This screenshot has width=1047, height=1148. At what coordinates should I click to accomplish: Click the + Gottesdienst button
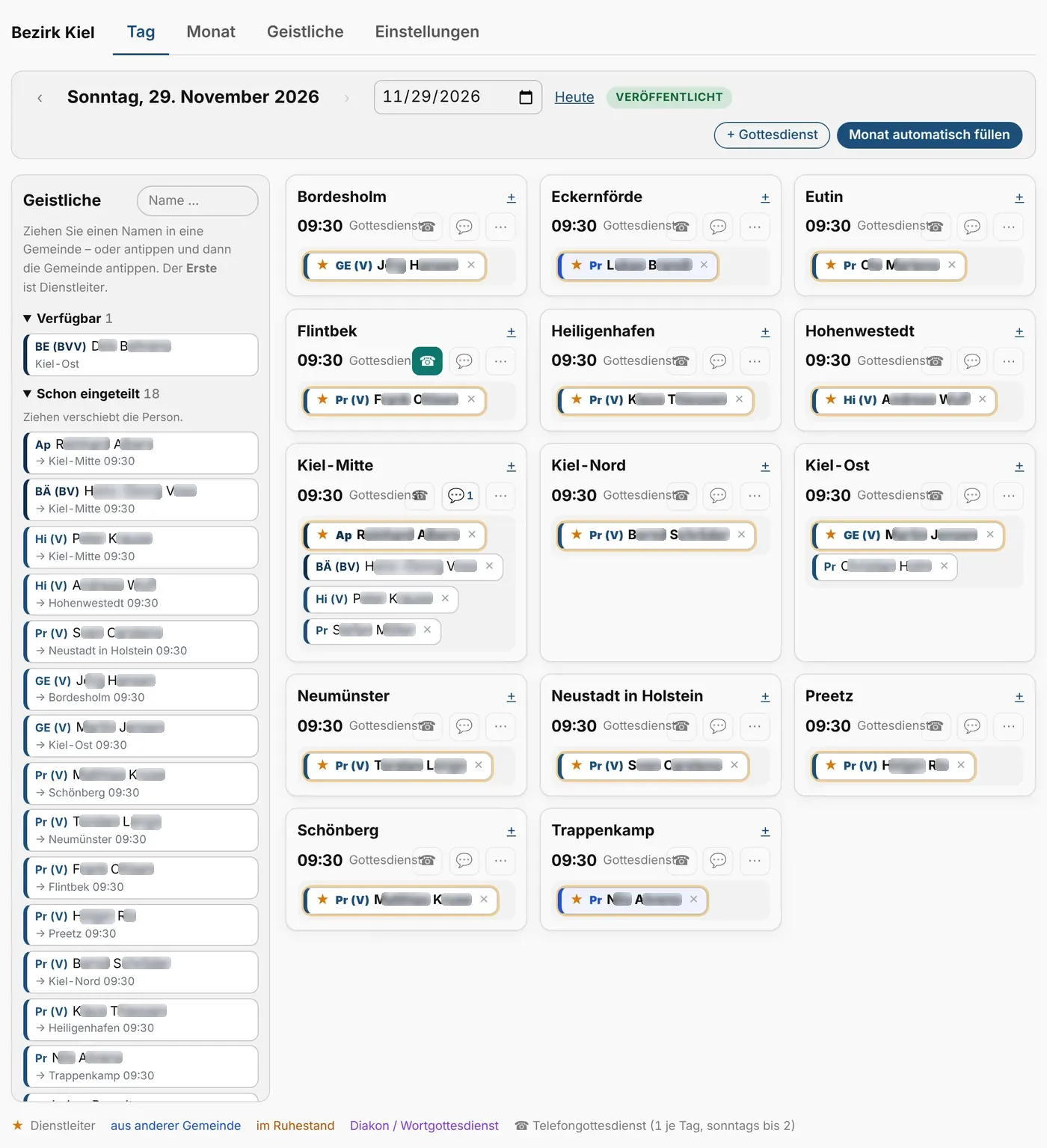click(x=772, y=135)
